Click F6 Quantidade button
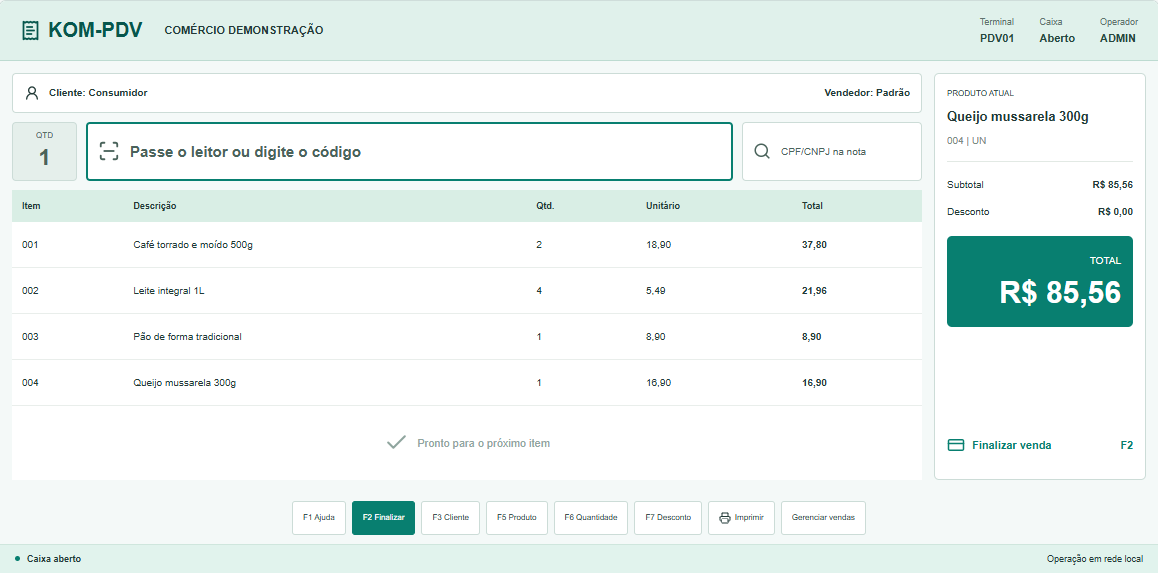This screenshot has width=1158, height=573. click(x=591, y=518)
